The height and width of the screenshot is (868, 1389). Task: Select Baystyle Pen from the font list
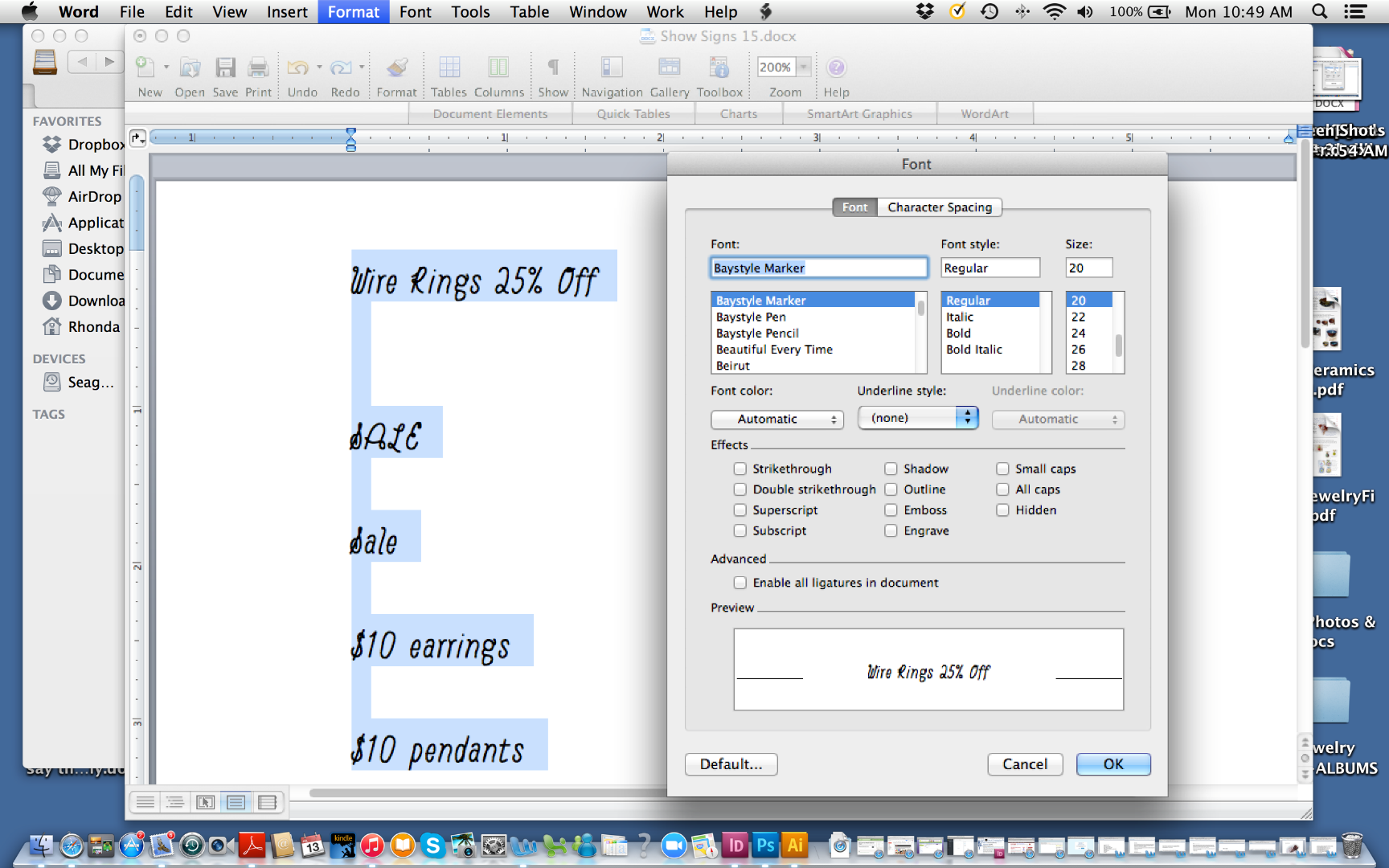pyautogui.click(x=751, y=317)
